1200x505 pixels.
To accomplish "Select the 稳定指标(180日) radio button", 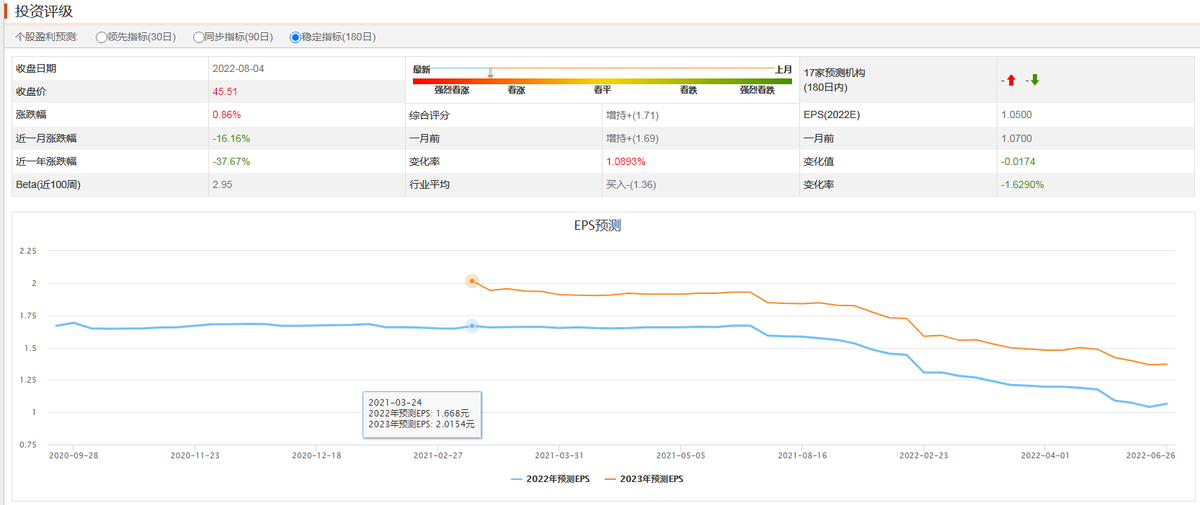I will click(295, 37).
